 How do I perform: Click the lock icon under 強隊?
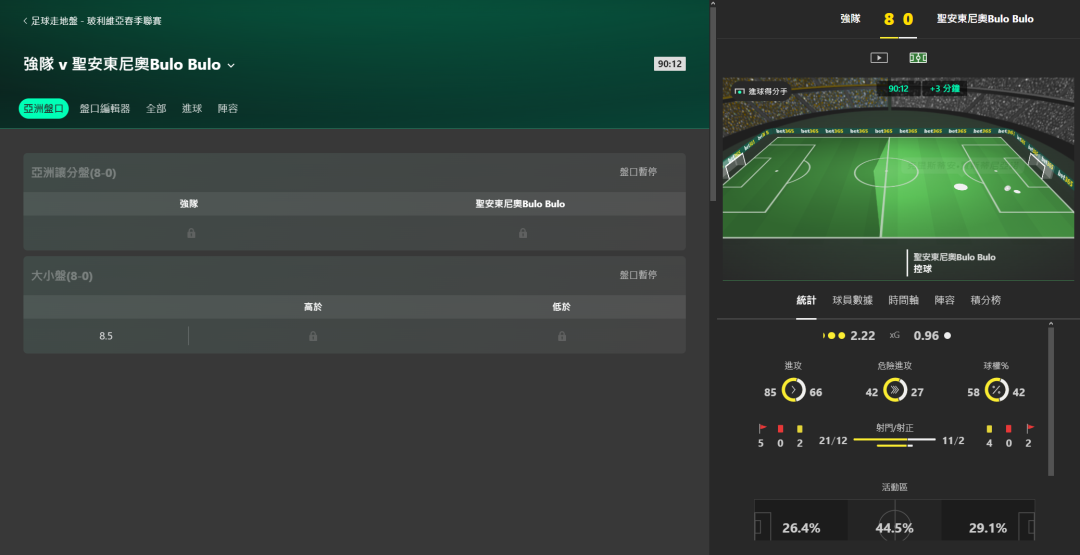pyautogui.click(x=191, y=233)
